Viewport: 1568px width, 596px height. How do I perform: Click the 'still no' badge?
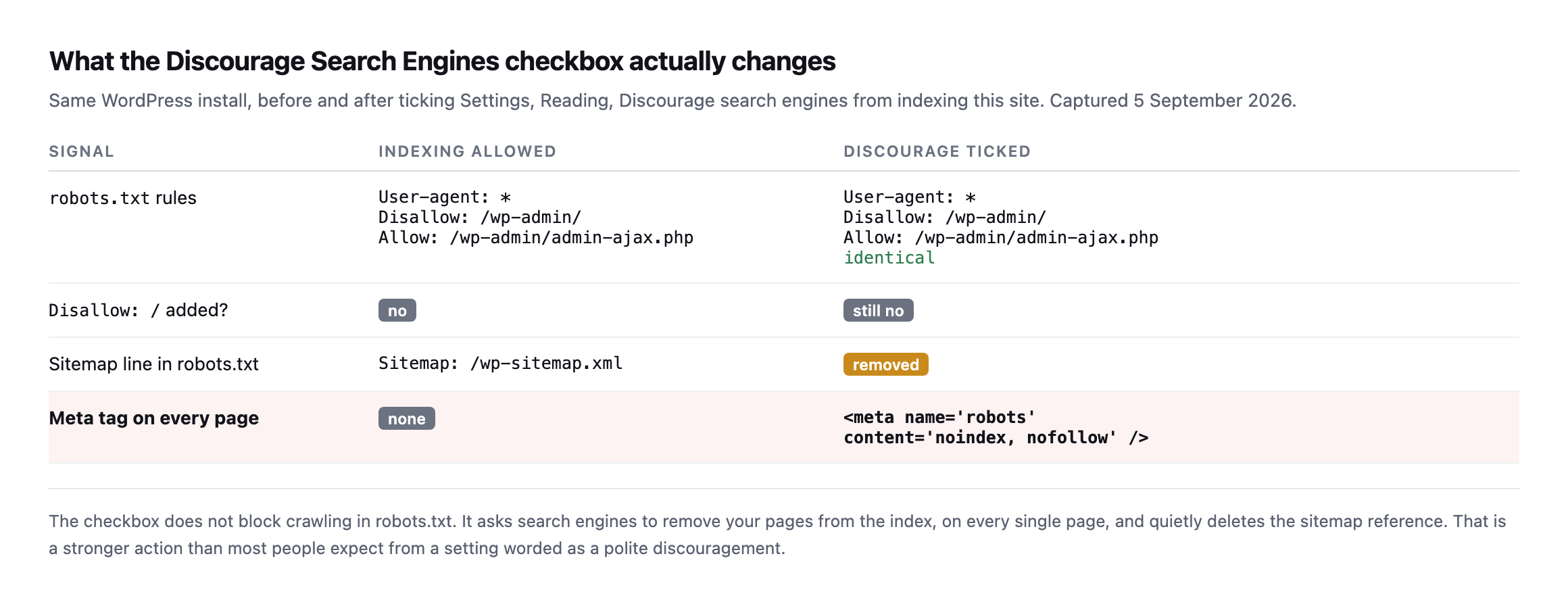pos(878,310)
